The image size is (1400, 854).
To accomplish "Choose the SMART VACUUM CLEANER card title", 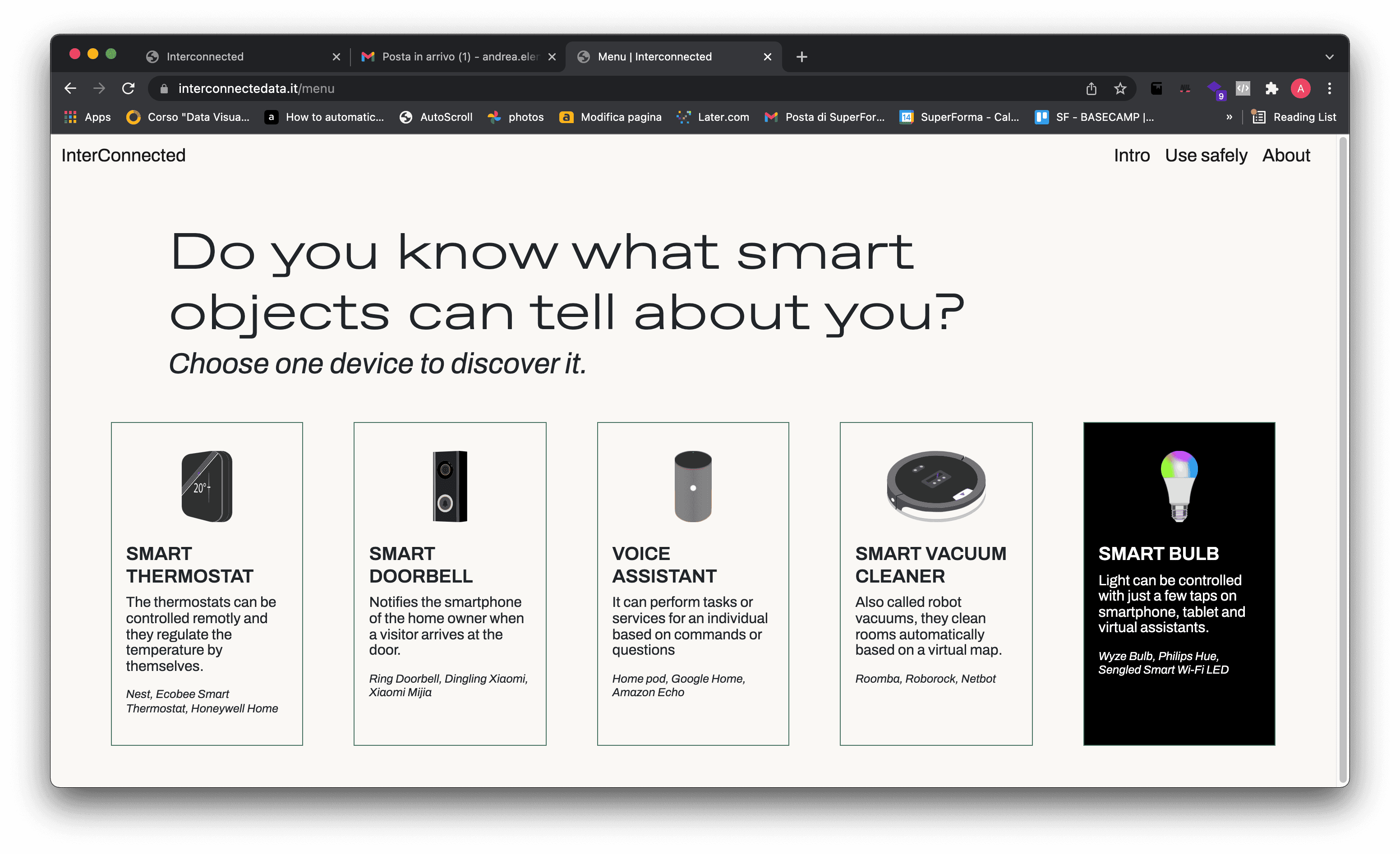I will 930,565.
